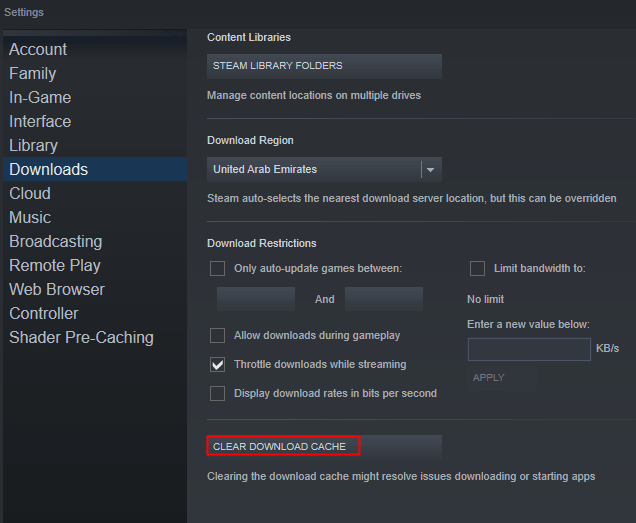Click the cache-clearing description text
636x523 pixels.
pyautogui.click(x=401, y=476)
